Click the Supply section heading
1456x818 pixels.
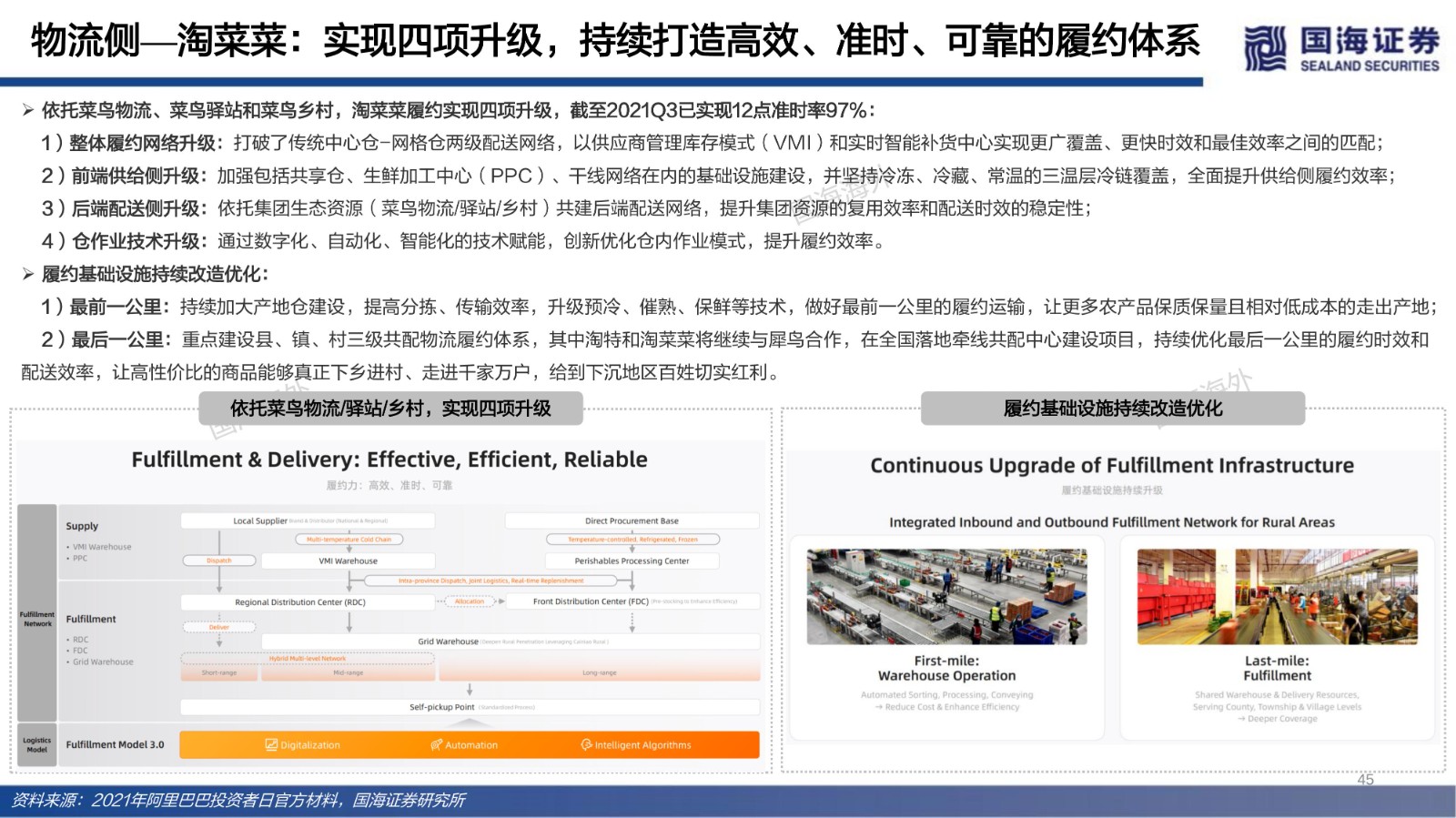(82, 526)
